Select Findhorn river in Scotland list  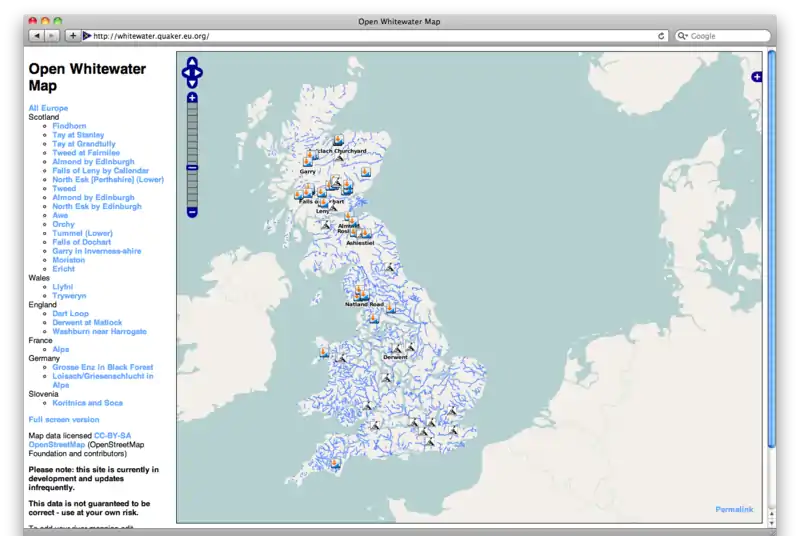click(x=70, y=126)
